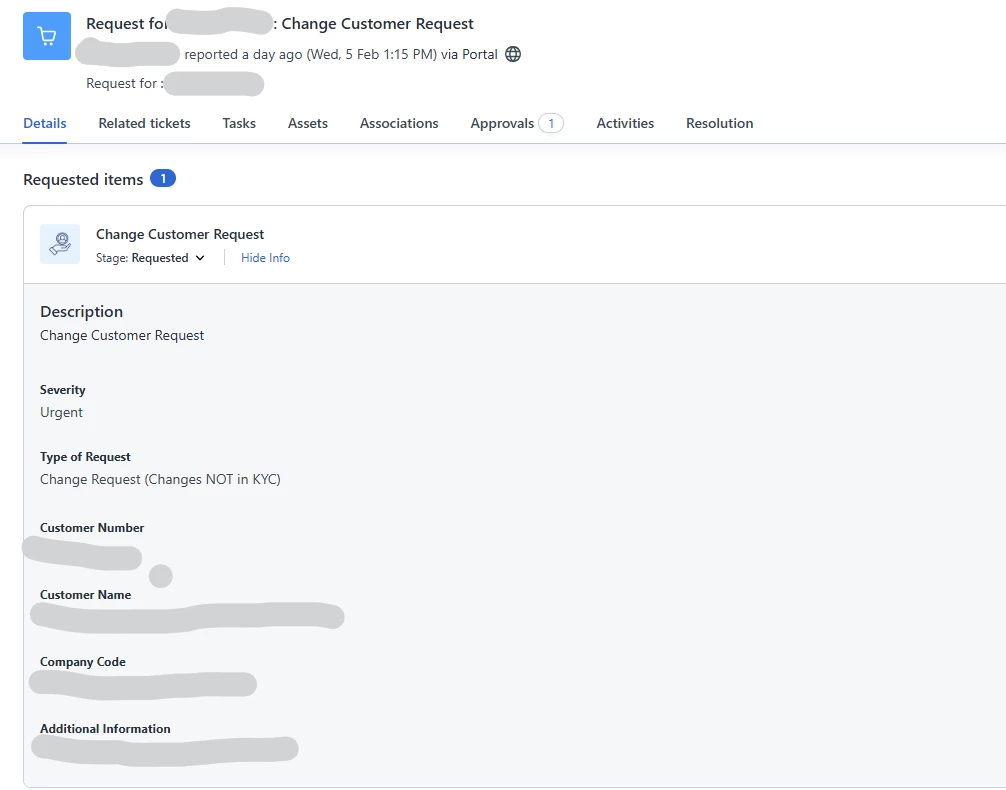Go to the Tasks tab
This screenshot has height=790, width=1006.
point(239,123)
